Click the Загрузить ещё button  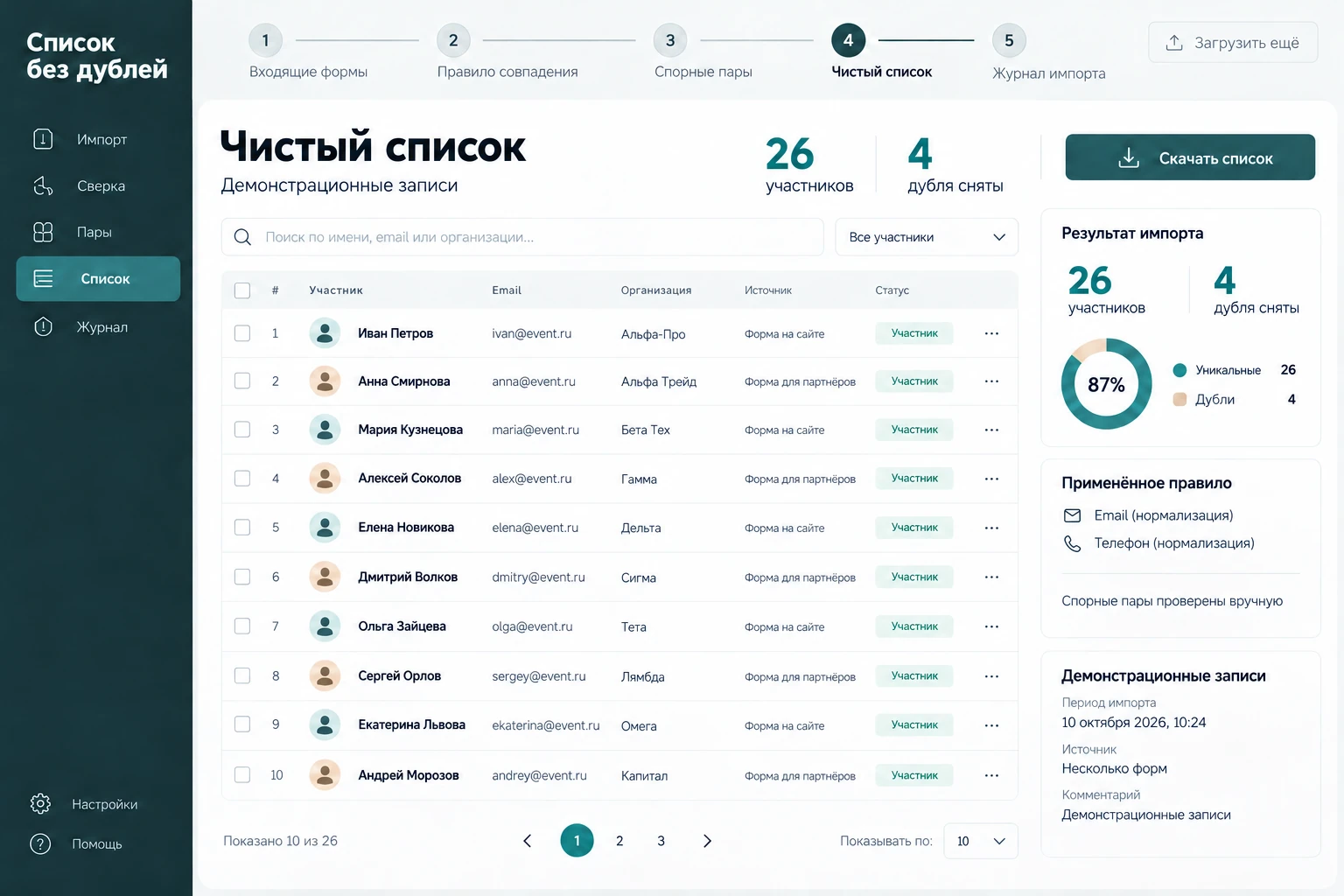[1233, 42]
